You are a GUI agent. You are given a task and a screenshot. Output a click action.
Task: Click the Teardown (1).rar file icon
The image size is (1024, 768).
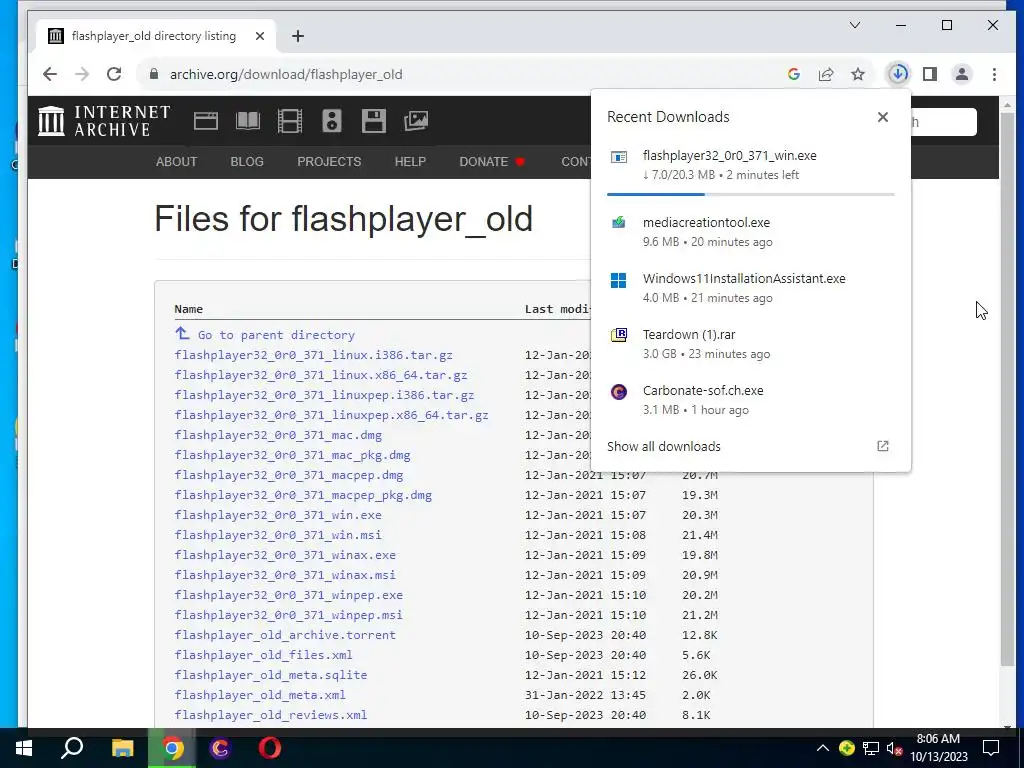(x=618, y=335)
